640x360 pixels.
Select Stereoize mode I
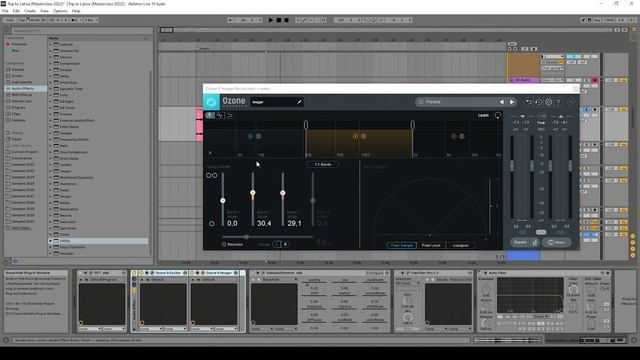(277, 244)
